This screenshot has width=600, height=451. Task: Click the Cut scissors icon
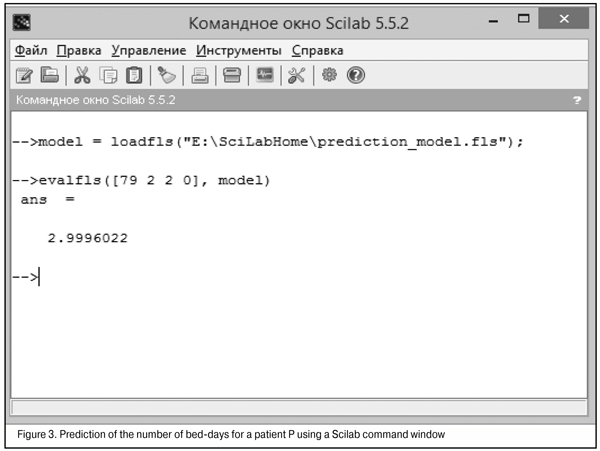82,76
